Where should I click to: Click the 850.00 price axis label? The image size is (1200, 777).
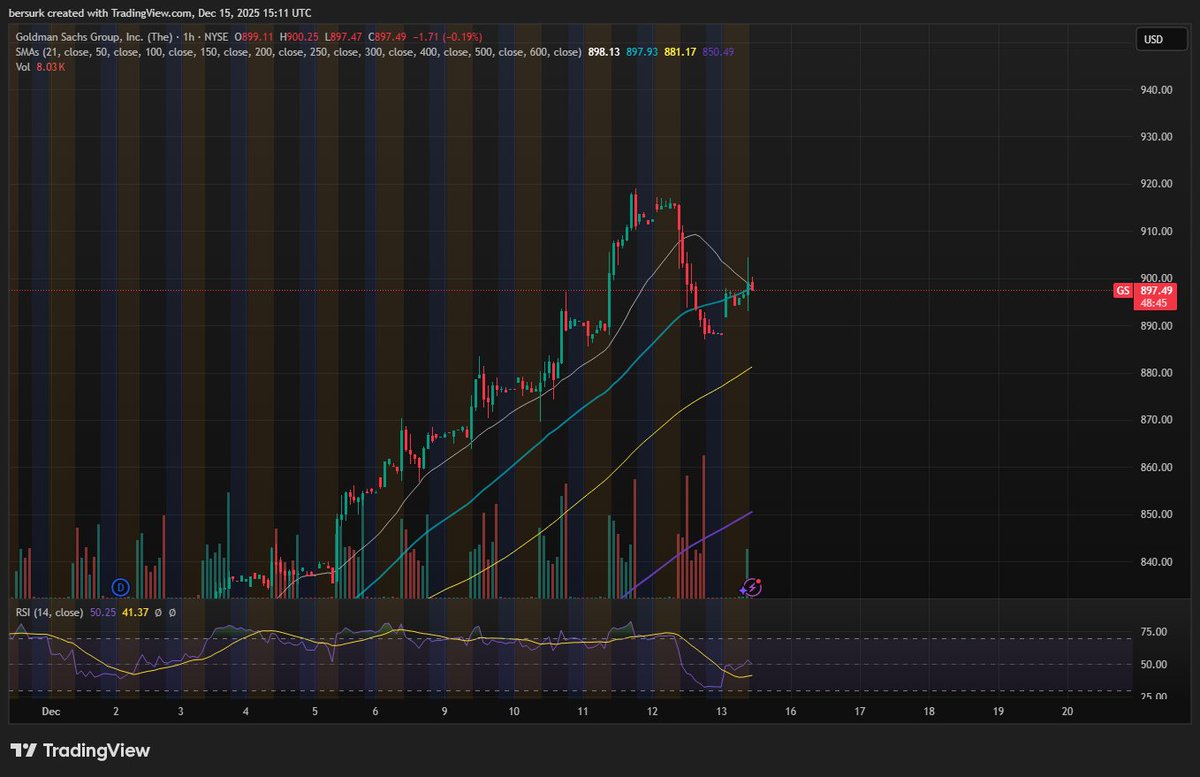click(1156, 514)
